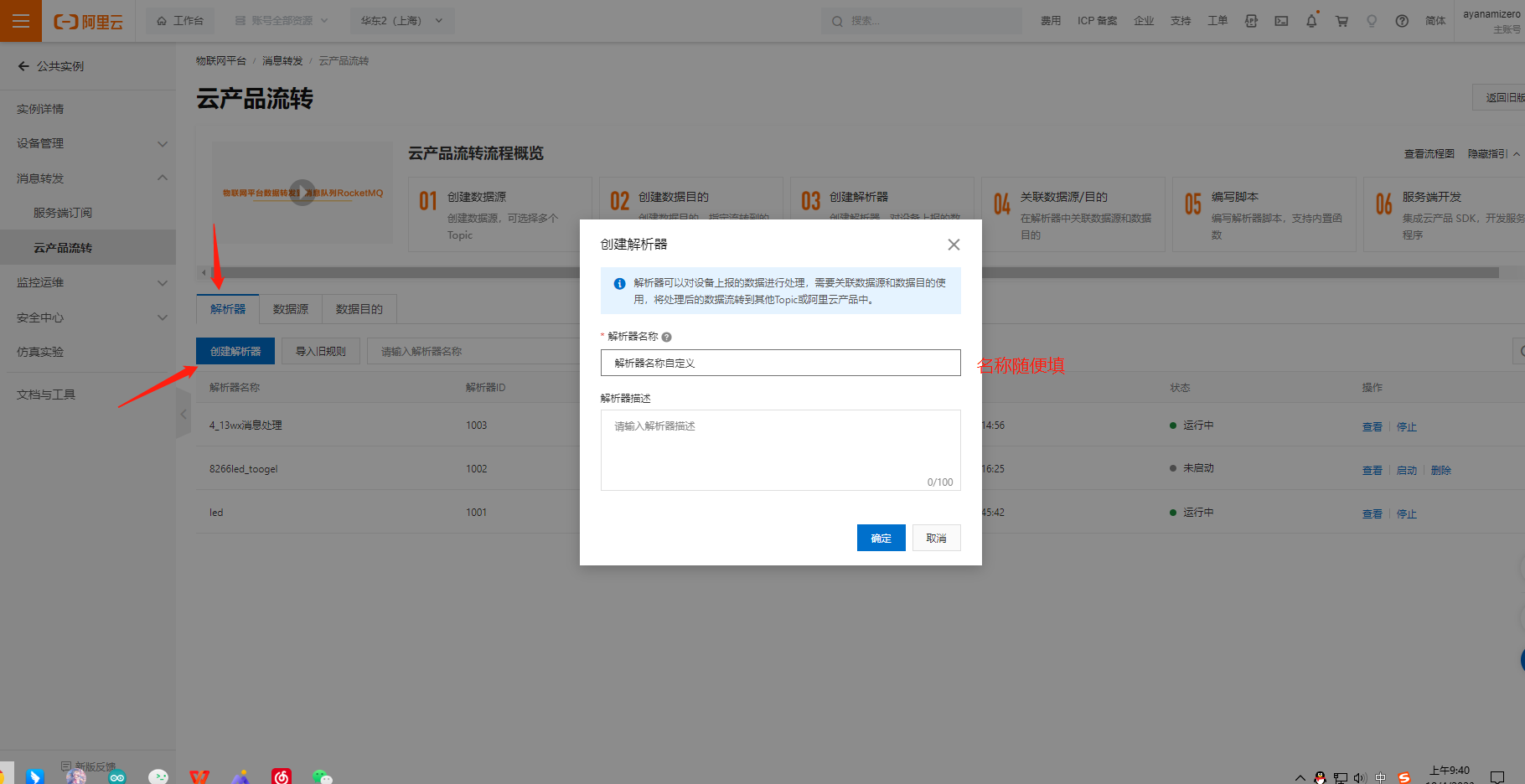The image size is (1525, 784).
Task: Open the hamburger navigation menu
Action: click(x=21, y=21)
